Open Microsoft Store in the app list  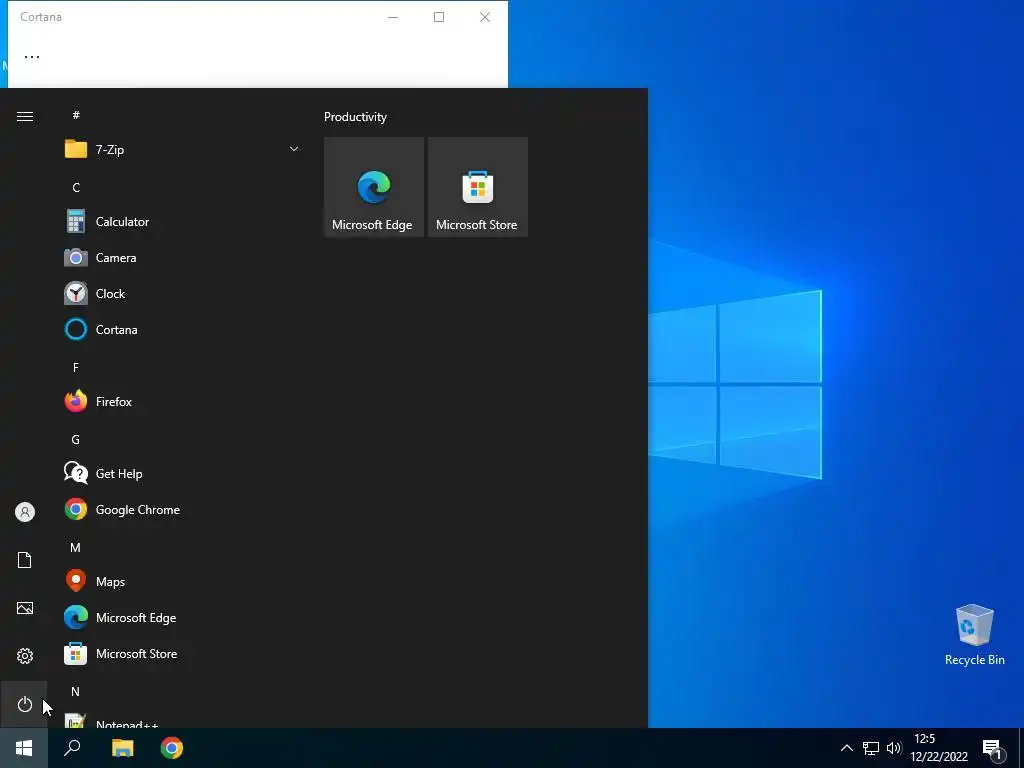point(183,653)
